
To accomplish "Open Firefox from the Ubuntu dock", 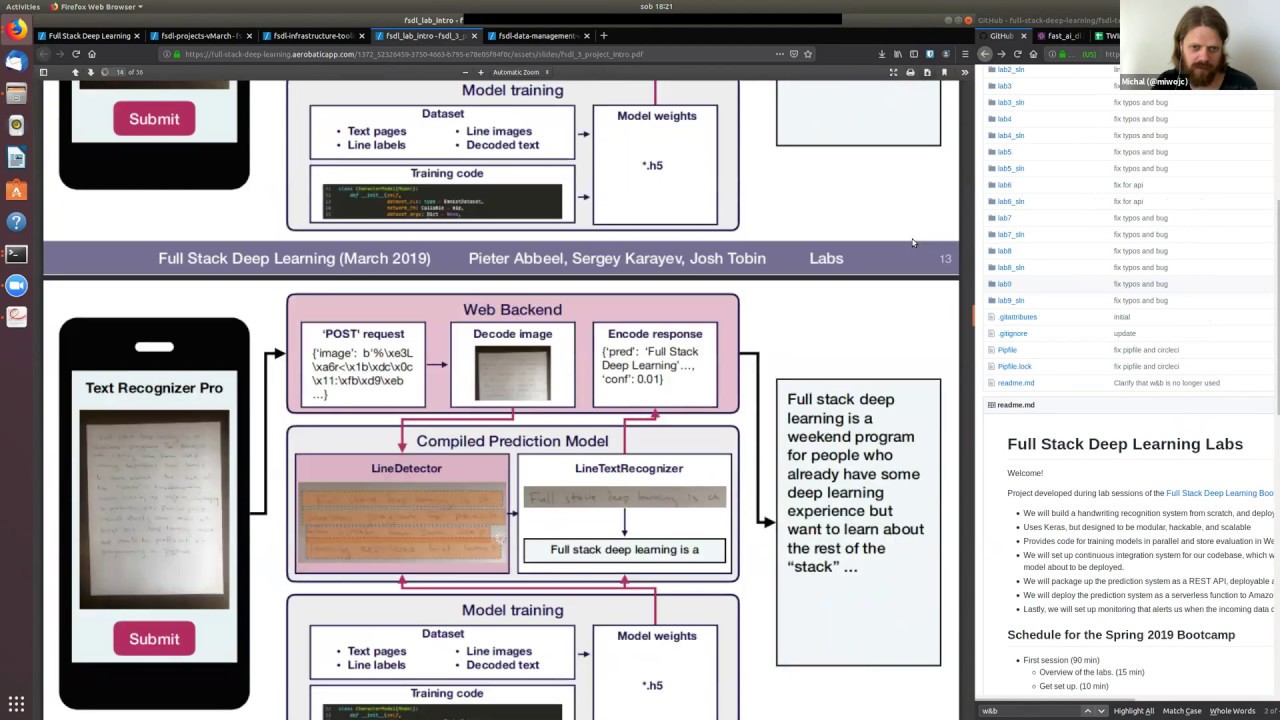I will coord(16,30).
